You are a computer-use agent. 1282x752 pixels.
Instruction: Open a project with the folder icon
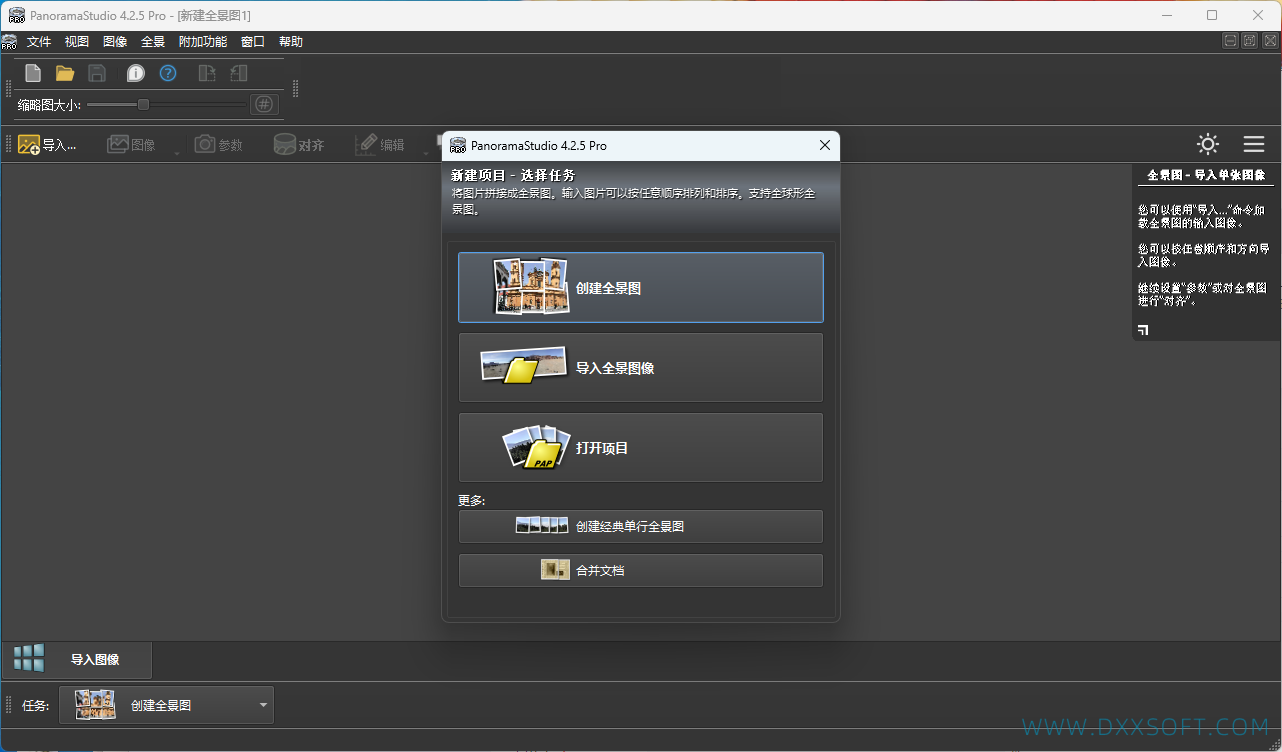65,73
